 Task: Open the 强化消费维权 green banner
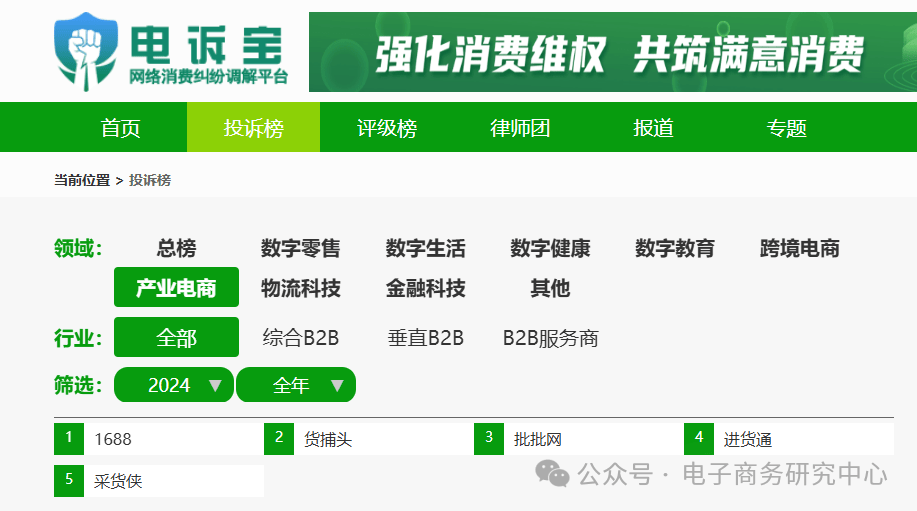point(613,52)
